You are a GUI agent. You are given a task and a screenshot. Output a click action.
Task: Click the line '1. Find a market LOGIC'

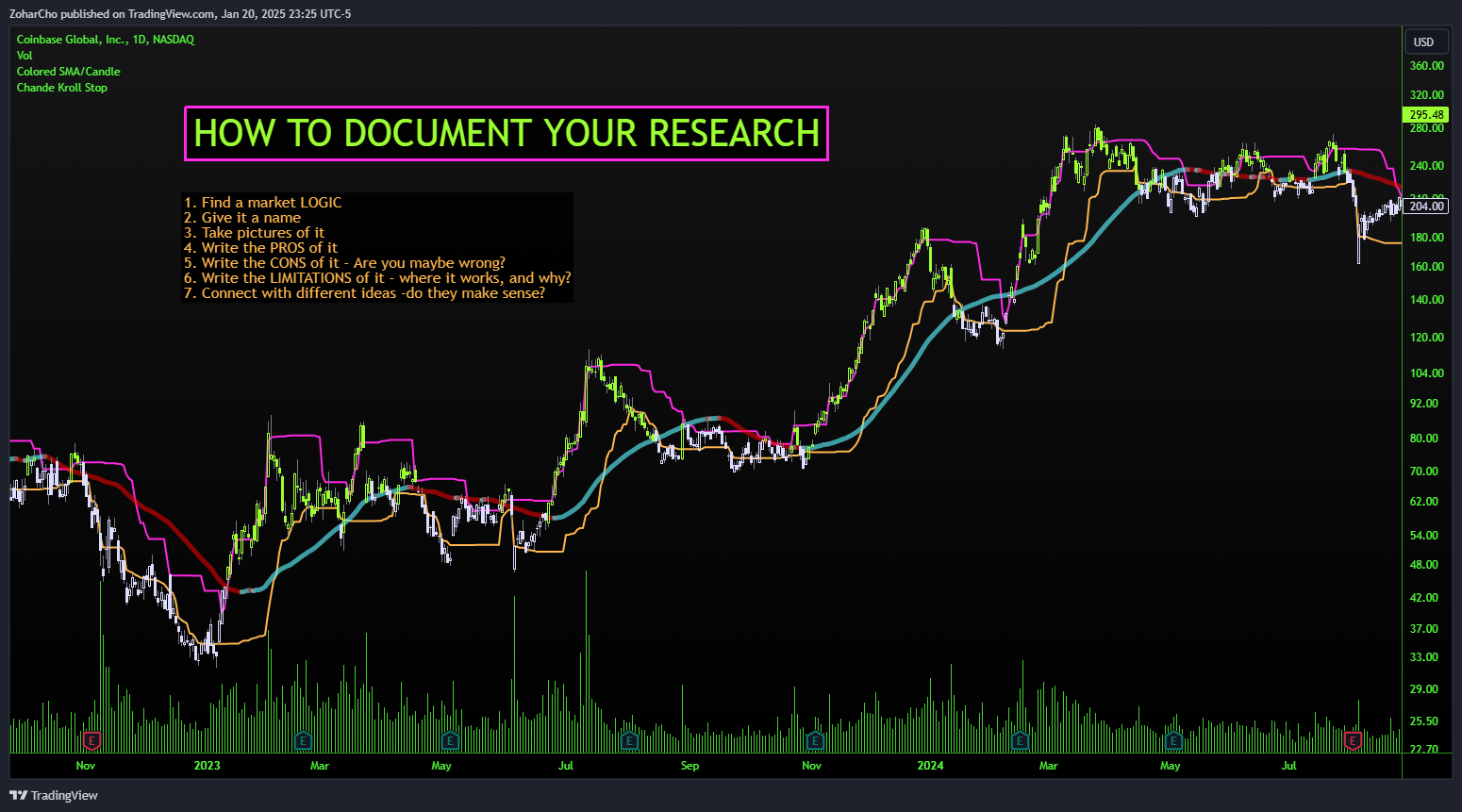coord(262,202)
